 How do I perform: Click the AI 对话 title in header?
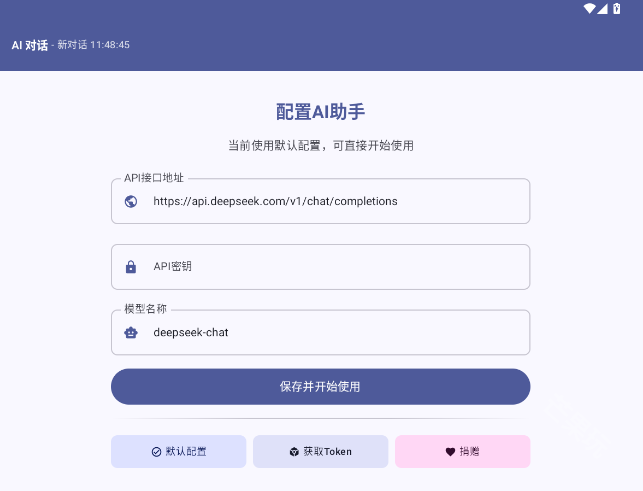click(x=29, y=45)
